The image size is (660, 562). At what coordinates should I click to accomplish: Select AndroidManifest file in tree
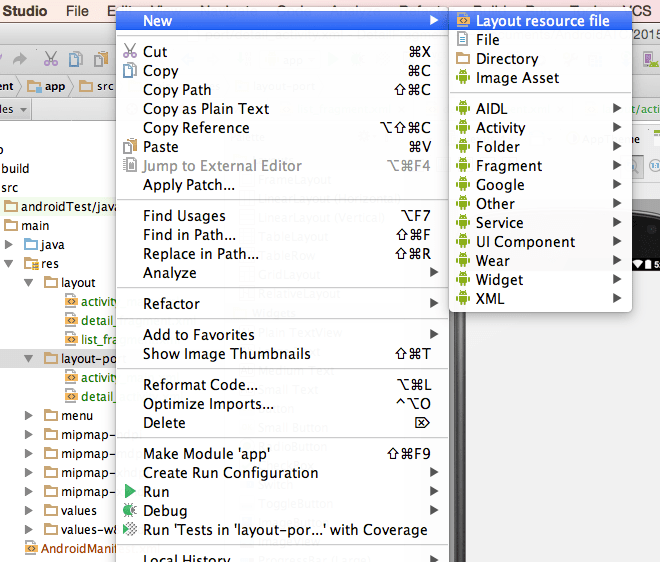(71, 549)
